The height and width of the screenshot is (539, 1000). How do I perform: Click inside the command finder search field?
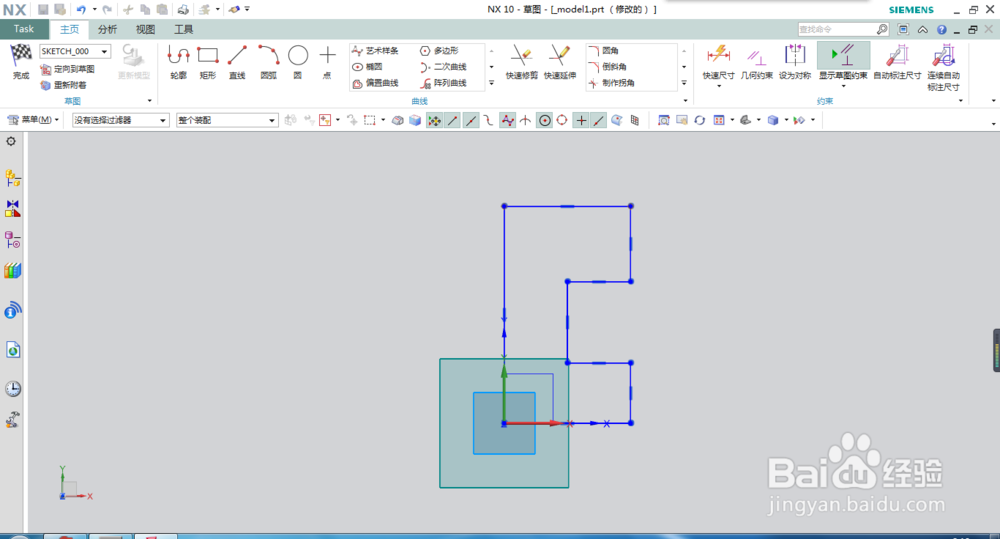tap(837, 29)
